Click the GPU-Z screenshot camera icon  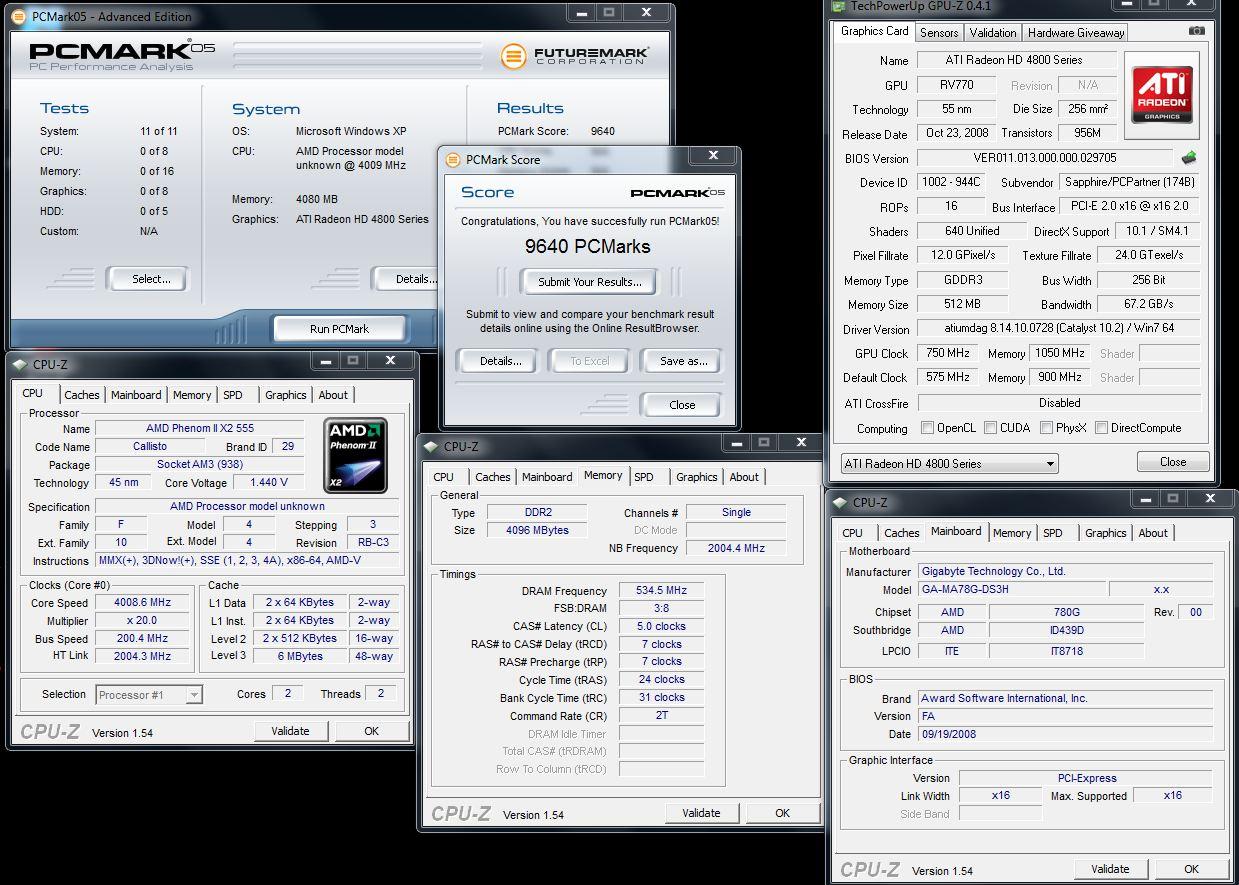pyautogui.click(x=1196, y=31)
